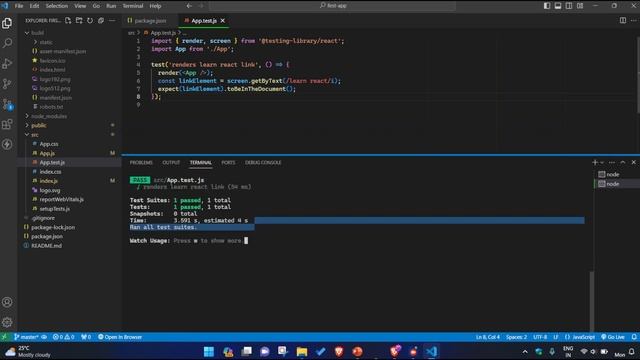Split the editor to the right
This screenshot has height=360, width=640.
click(622, 20)
